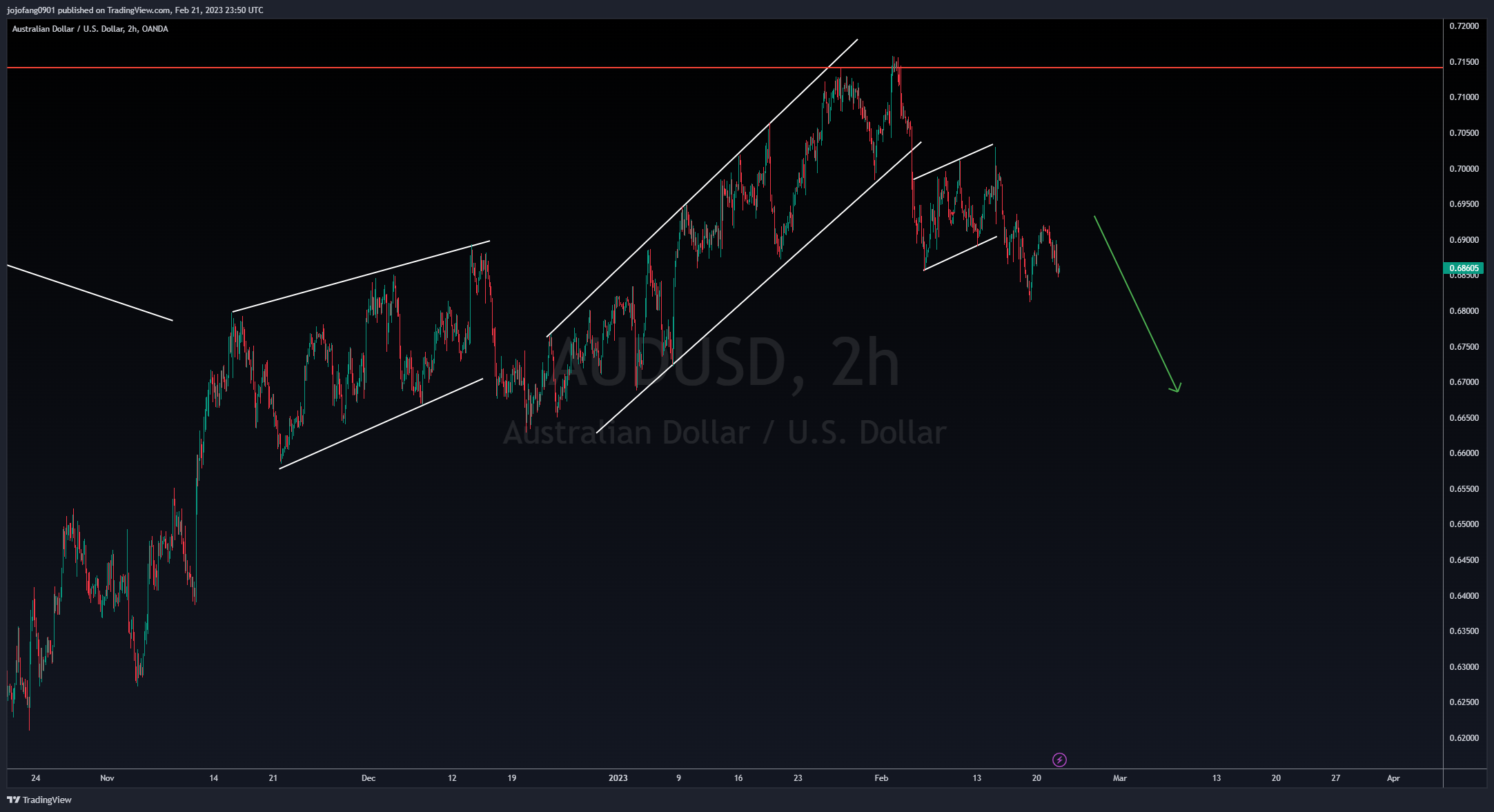Viewport: 1494px width, 812px height.
Task: Click the 0.62000 price axis label
Action: pos(1464,738)
